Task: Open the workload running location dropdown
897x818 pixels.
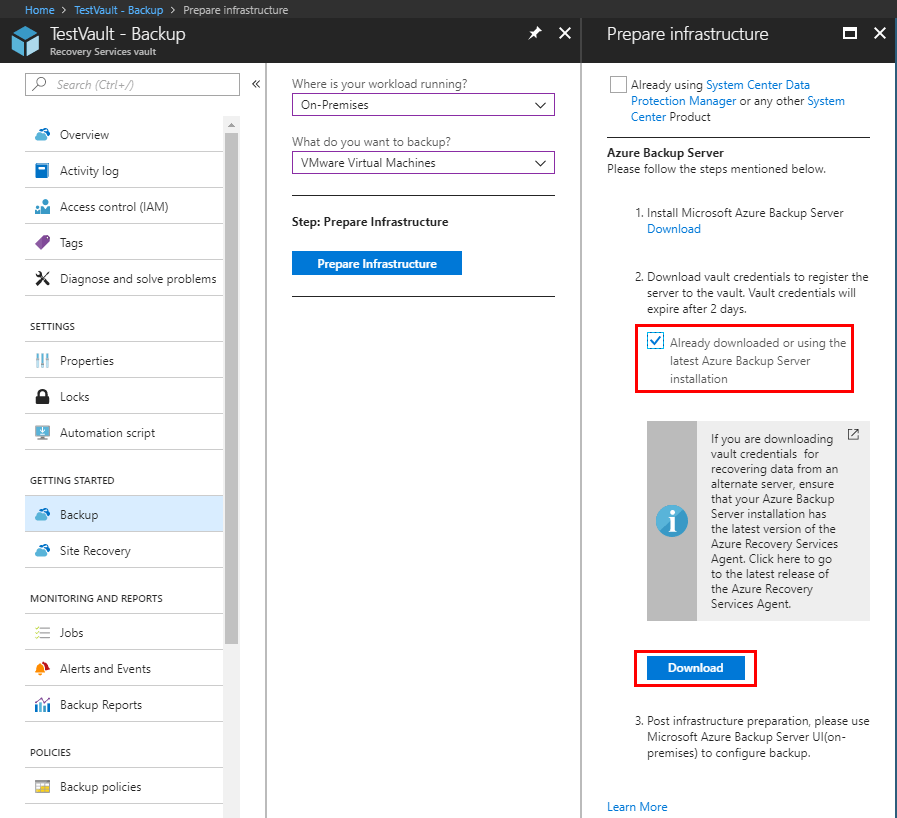Action: tap(423, 105)
